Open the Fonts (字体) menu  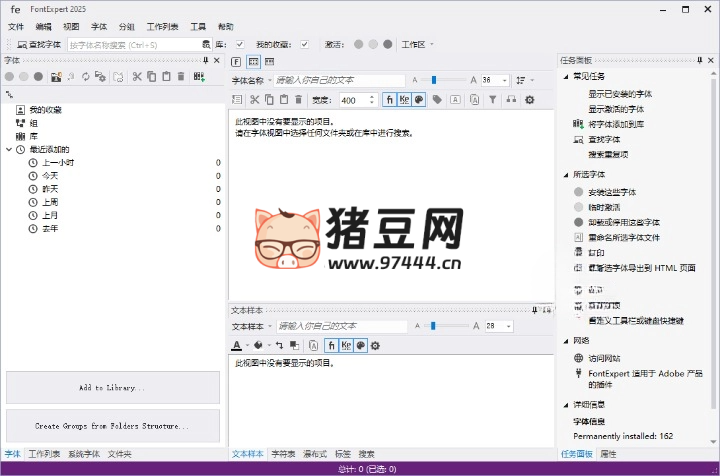(99, 27)
